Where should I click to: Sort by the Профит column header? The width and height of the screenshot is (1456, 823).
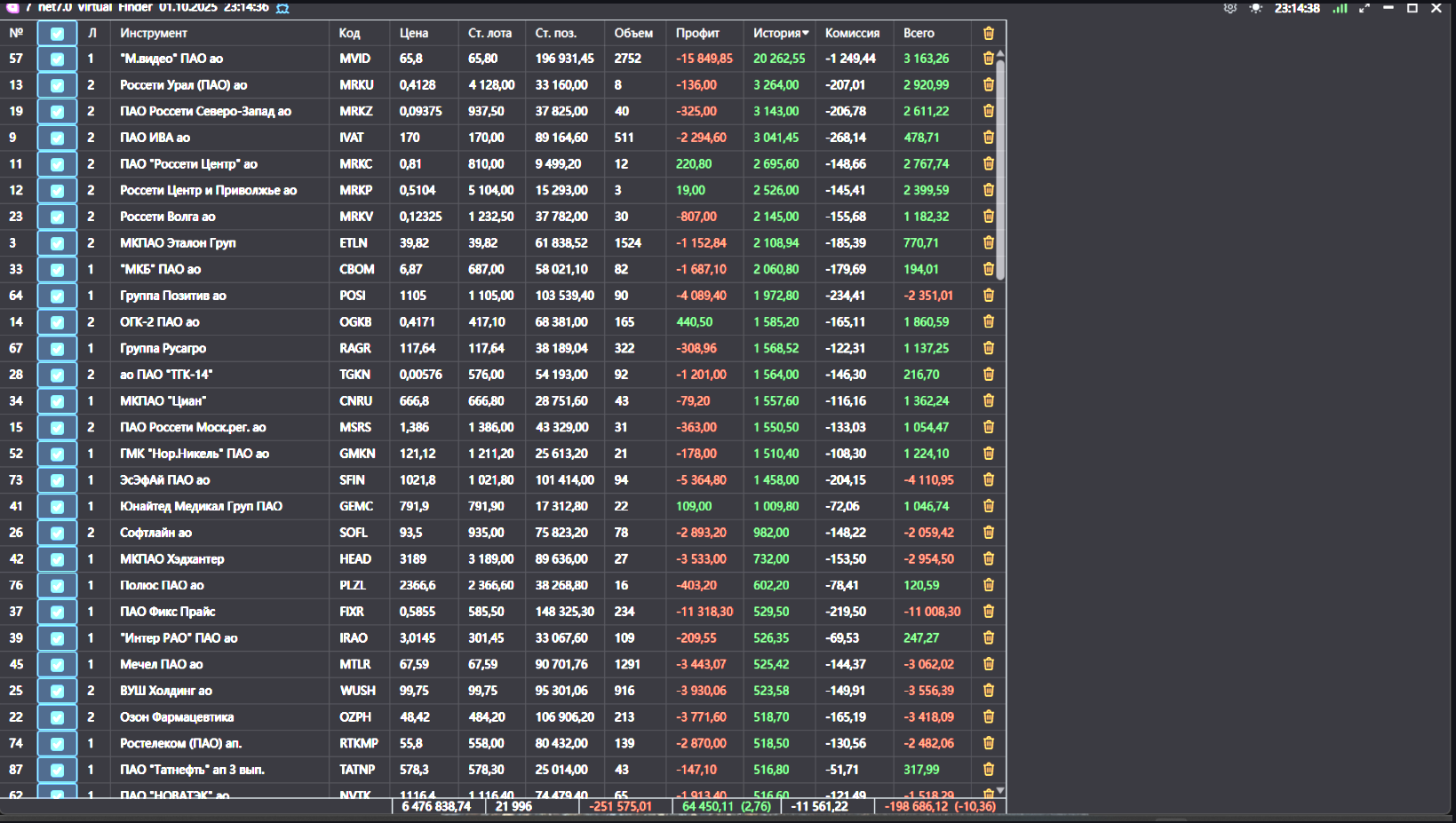[x=697, y=33]
